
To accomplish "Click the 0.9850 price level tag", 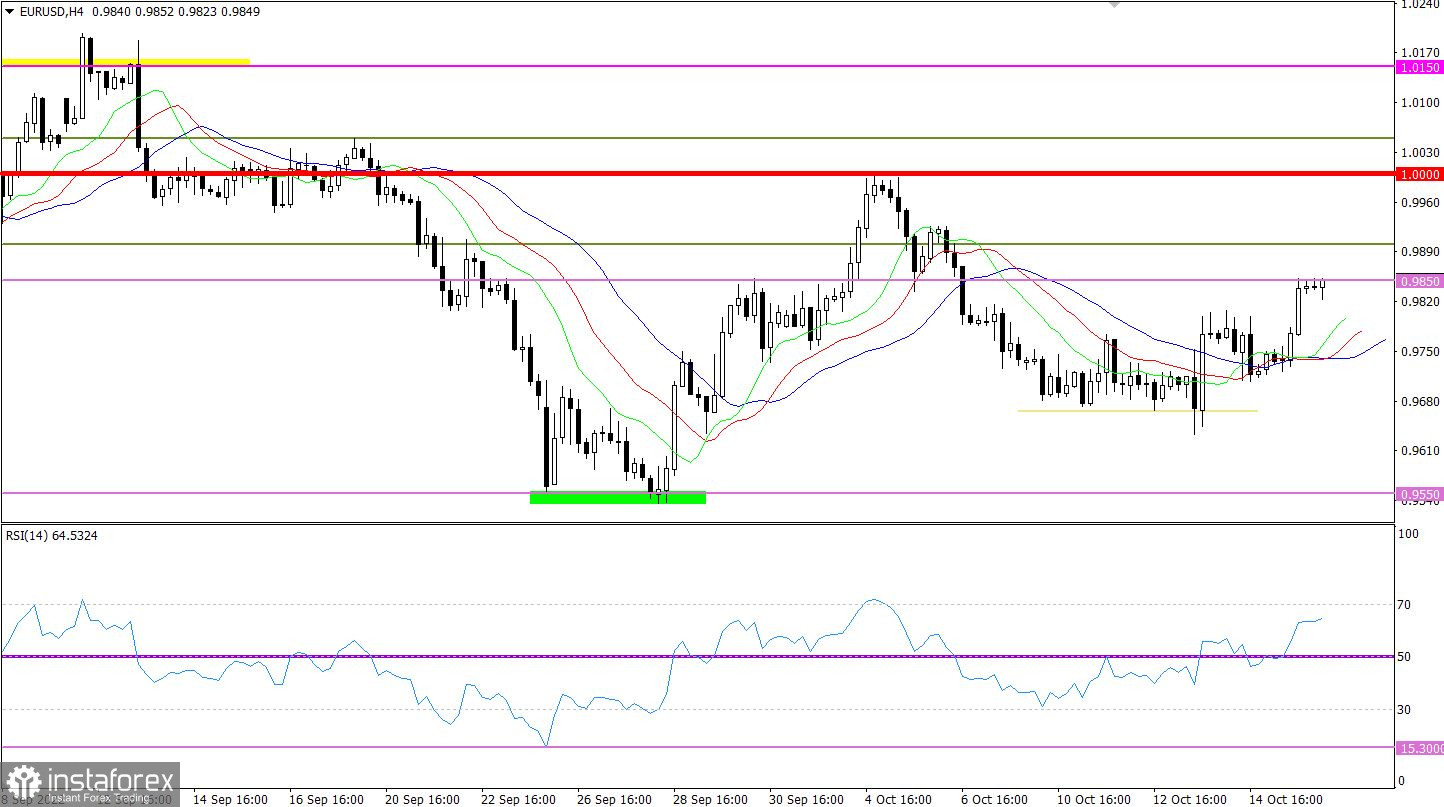I will [x=1421, y=281].
